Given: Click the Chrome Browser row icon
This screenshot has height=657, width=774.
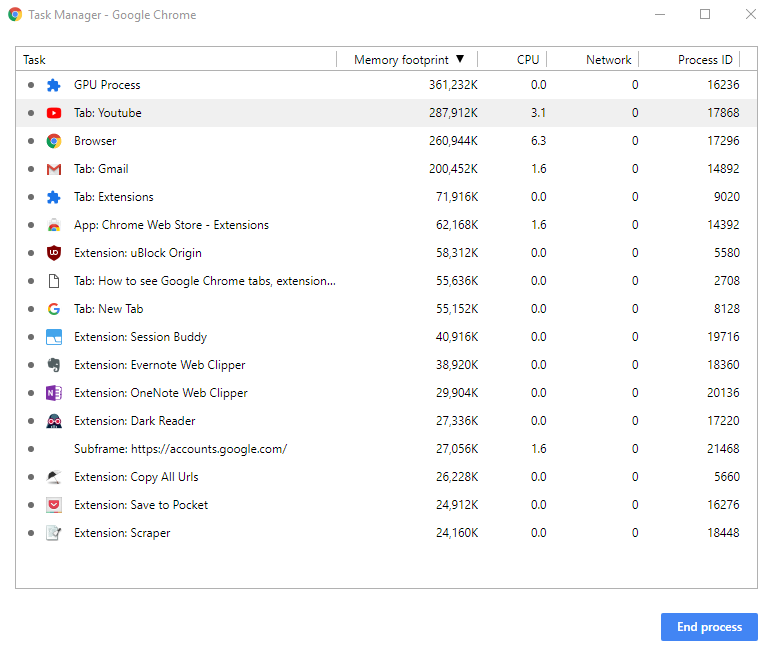Looking at the screenshot, I should pos(54,141).
